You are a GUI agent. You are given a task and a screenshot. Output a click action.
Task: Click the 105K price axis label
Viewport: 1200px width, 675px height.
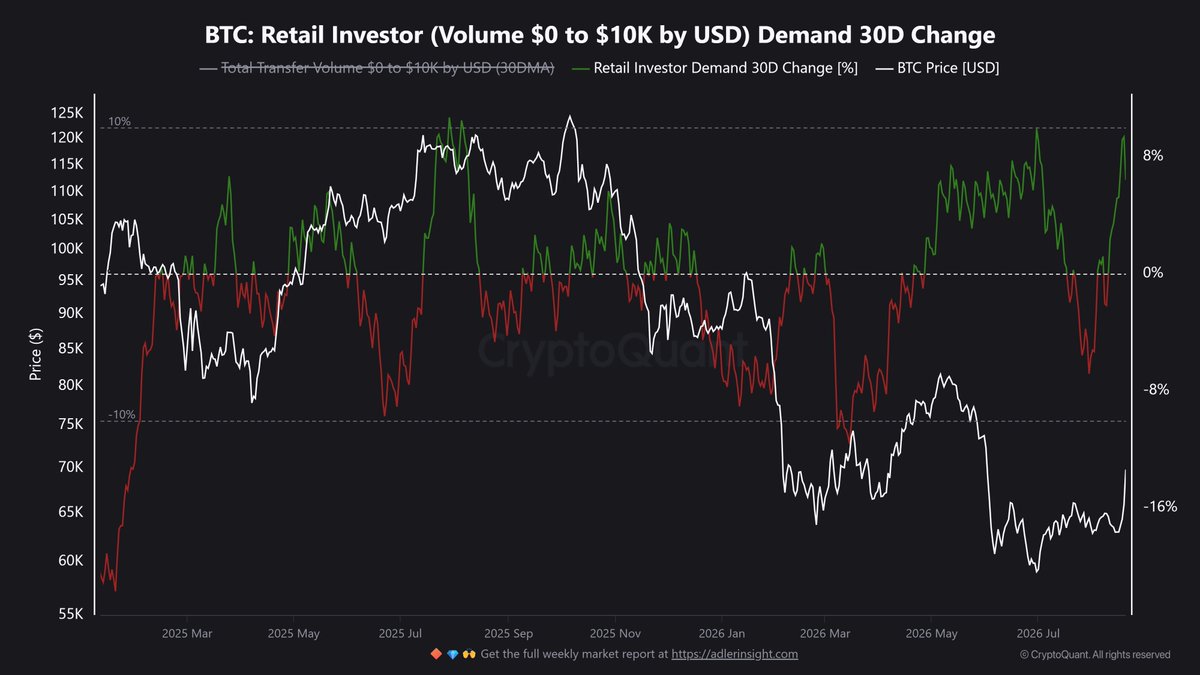tap(67, 218)
